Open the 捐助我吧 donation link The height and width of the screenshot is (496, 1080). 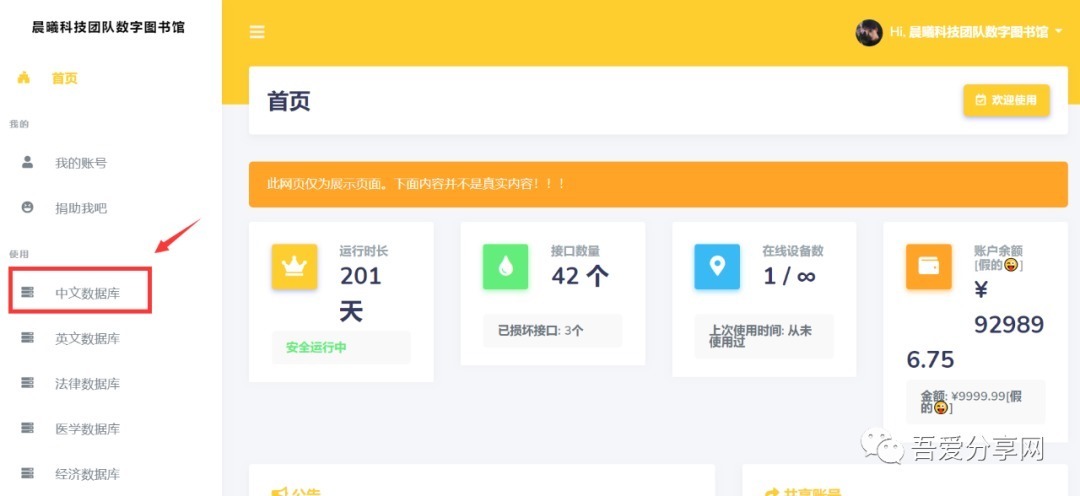tap(81, 208)
